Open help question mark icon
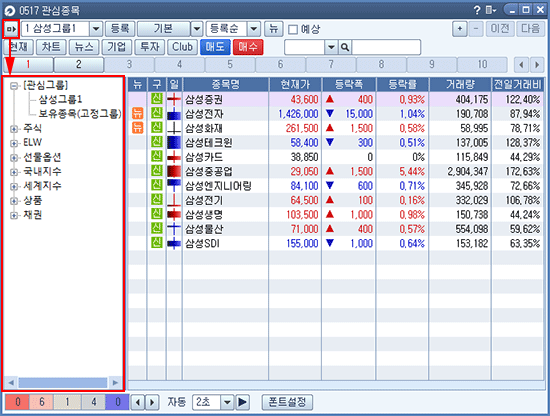This screenshot has height=416, width=550. pyautogui.click(x=477, y=10)
